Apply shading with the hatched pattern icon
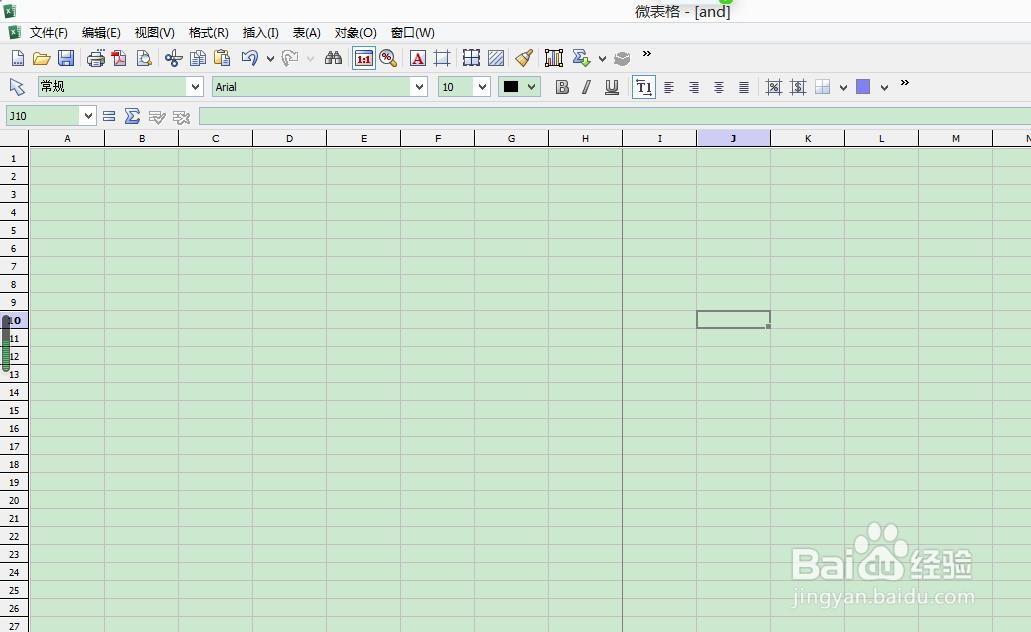The image size is (1031, 632). (x=496, y=59)
